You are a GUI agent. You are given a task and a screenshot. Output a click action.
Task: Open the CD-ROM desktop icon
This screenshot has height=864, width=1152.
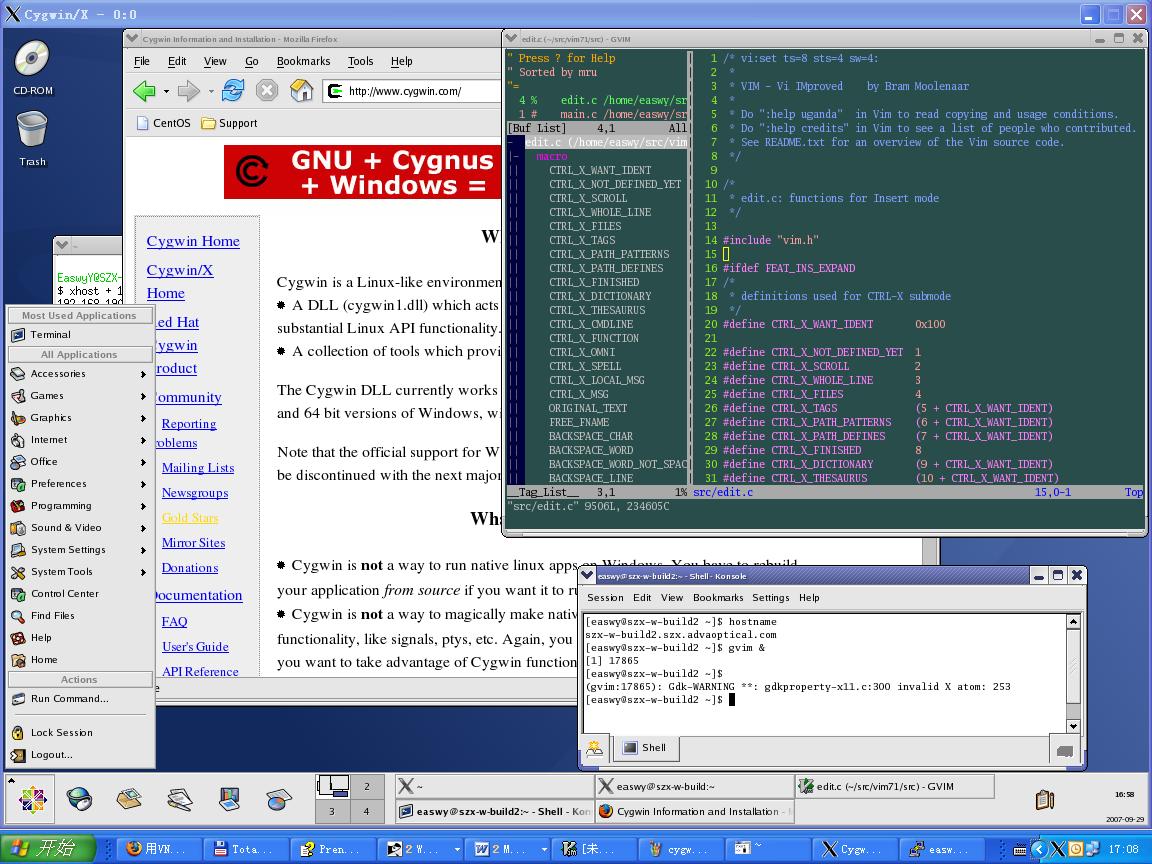(x=31, y=57)
